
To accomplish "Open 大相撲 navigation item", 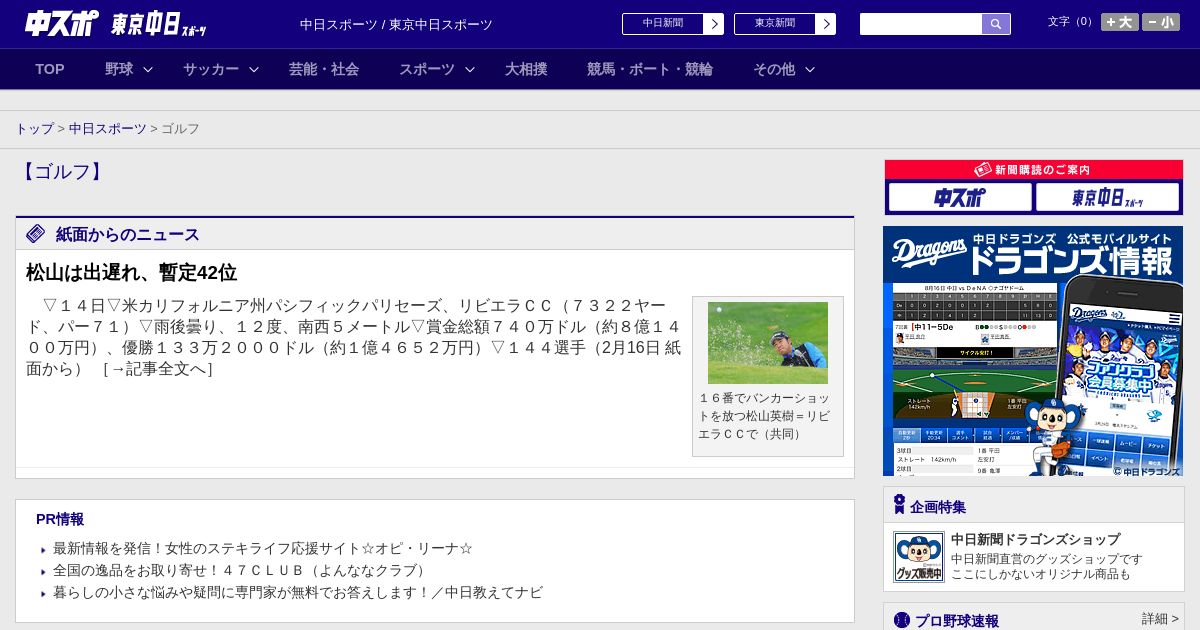I will (526, 69).
